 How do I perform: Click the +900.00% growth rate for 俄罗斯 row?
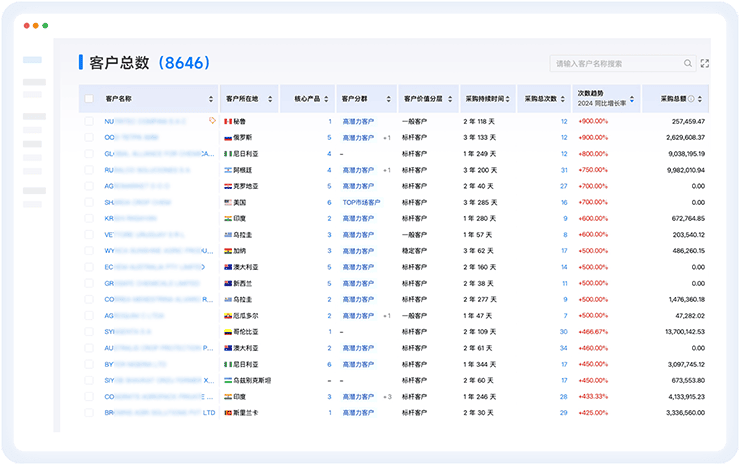point(592,137)
